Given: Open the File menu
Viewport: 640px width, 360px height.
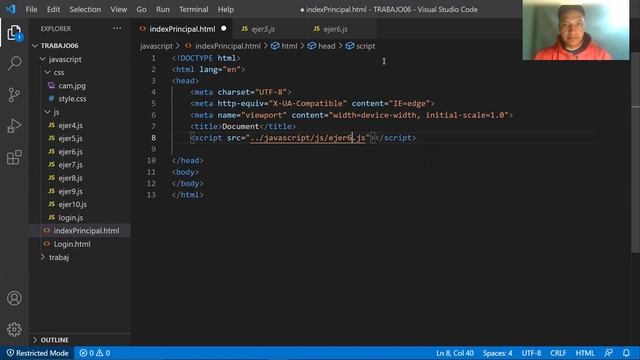Looking at the screenshot, I should (31, 9).
